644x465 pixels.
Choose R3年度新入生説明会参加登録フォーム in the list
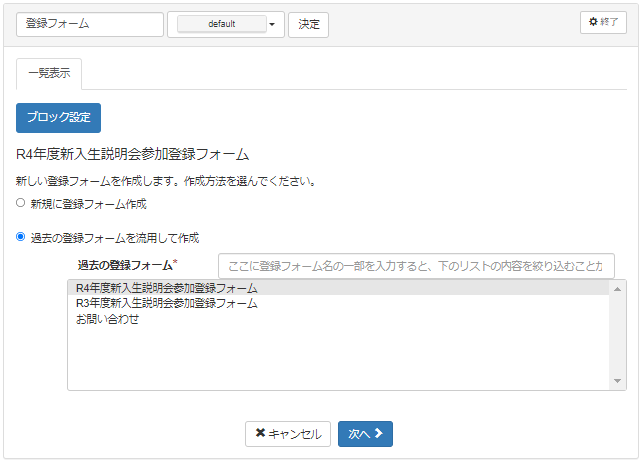coord(167,304)
